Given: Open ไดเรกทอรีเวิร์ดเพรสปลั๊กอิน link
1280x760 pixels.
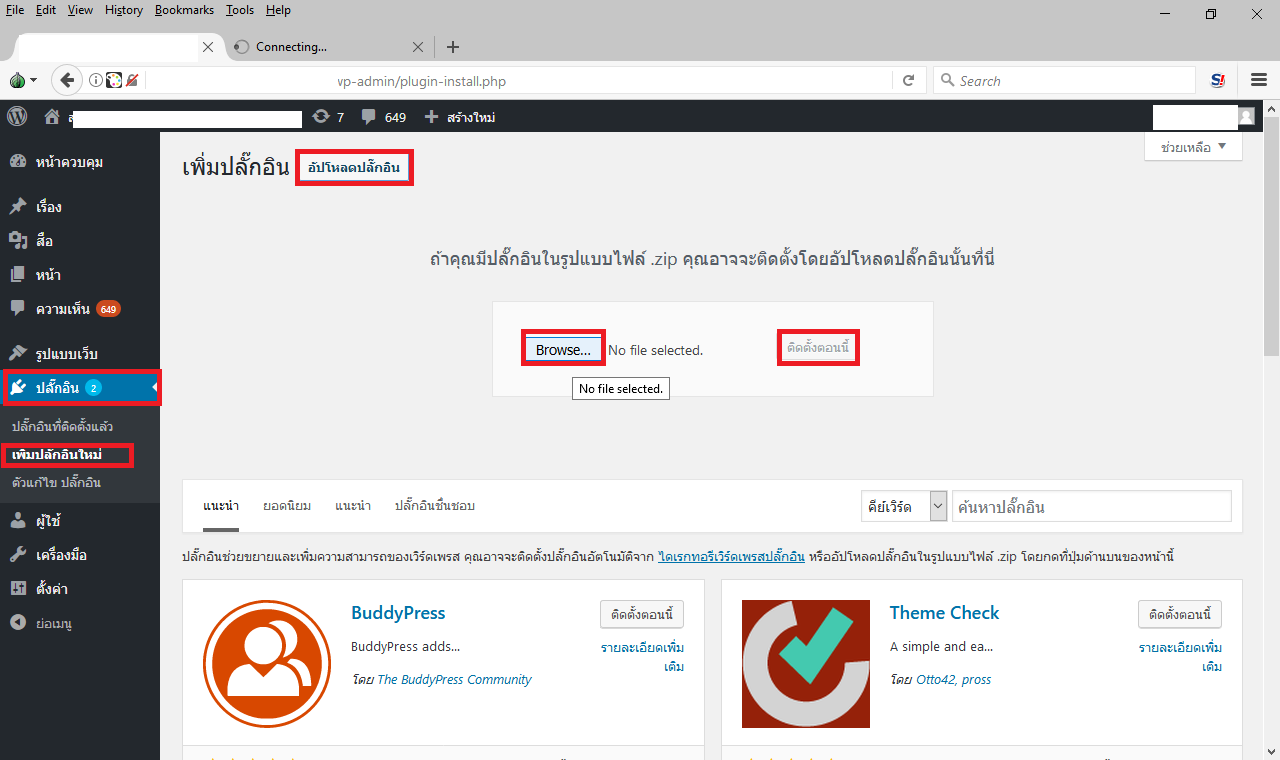Looking at the screenshot, I should (732, 556).
